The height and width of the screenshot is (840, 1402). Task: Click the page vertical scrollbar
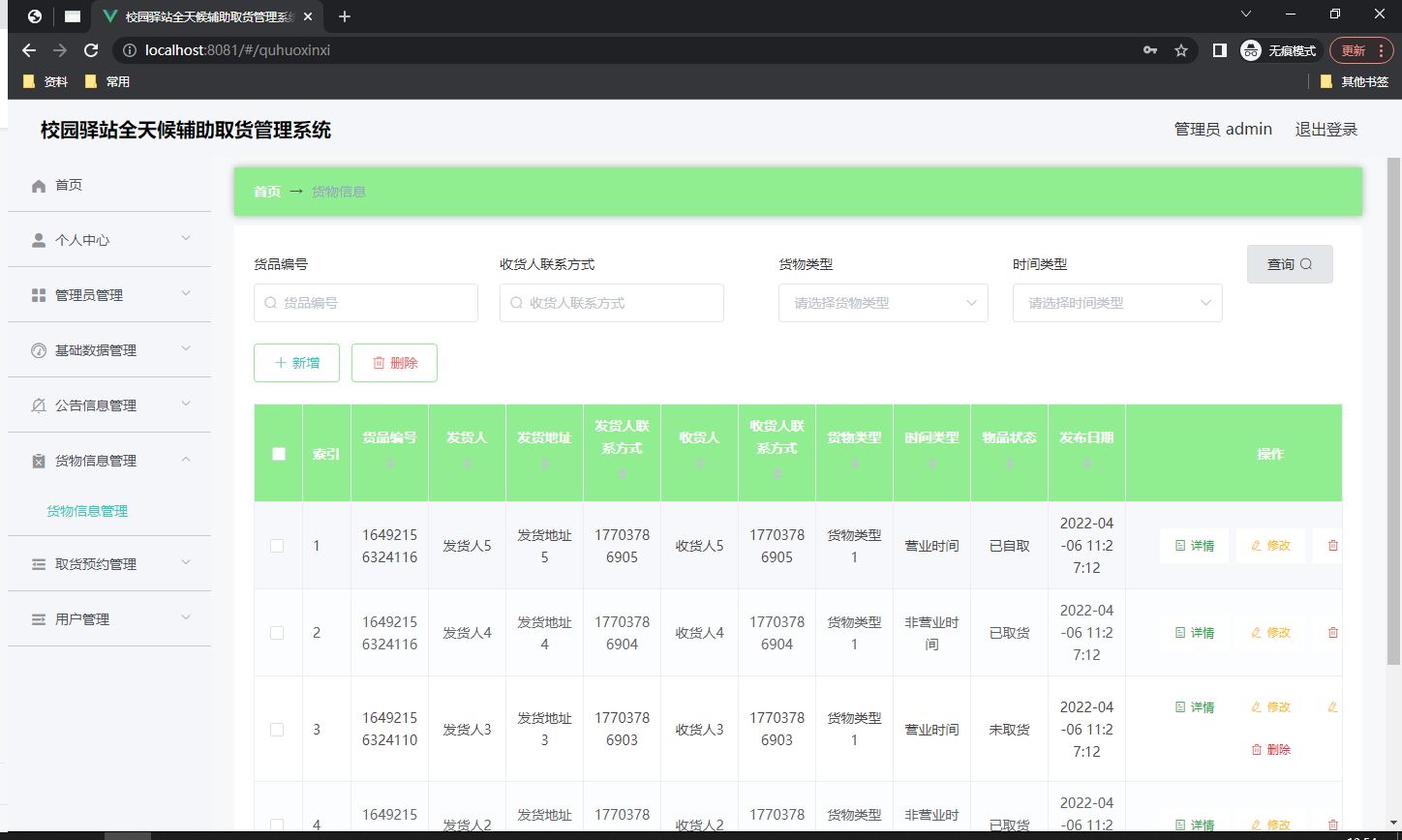pyautogui.click(x=1394, y=411)
